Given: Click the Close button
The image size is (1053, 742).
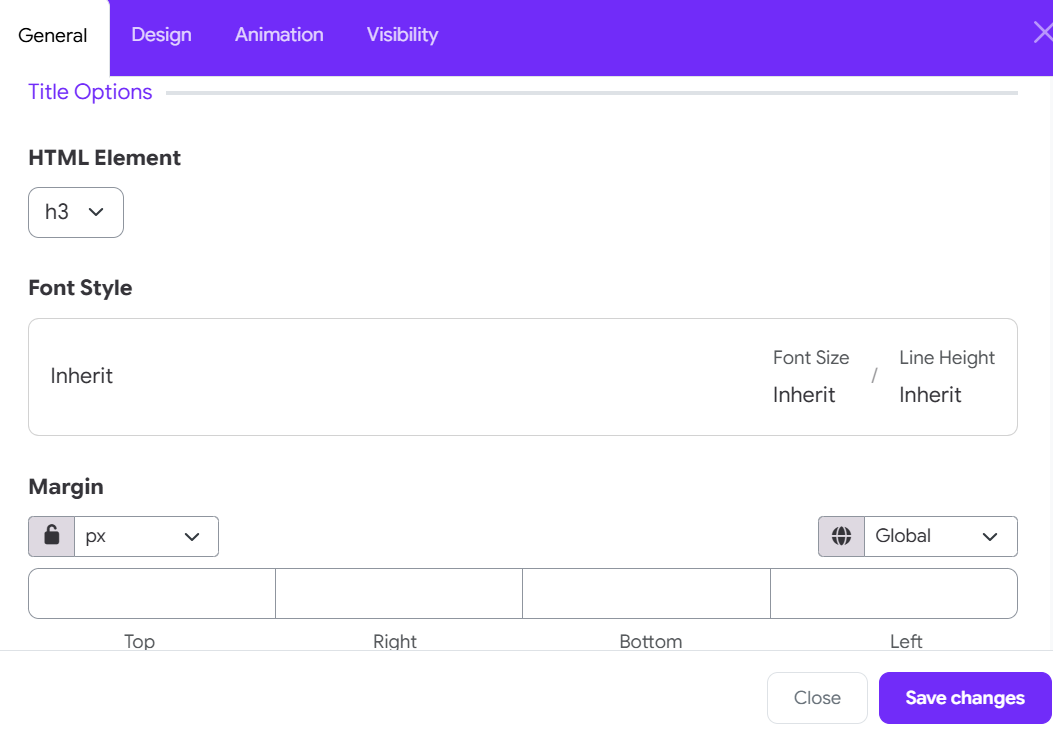Looking at the screenshot, I should (817, 698).
